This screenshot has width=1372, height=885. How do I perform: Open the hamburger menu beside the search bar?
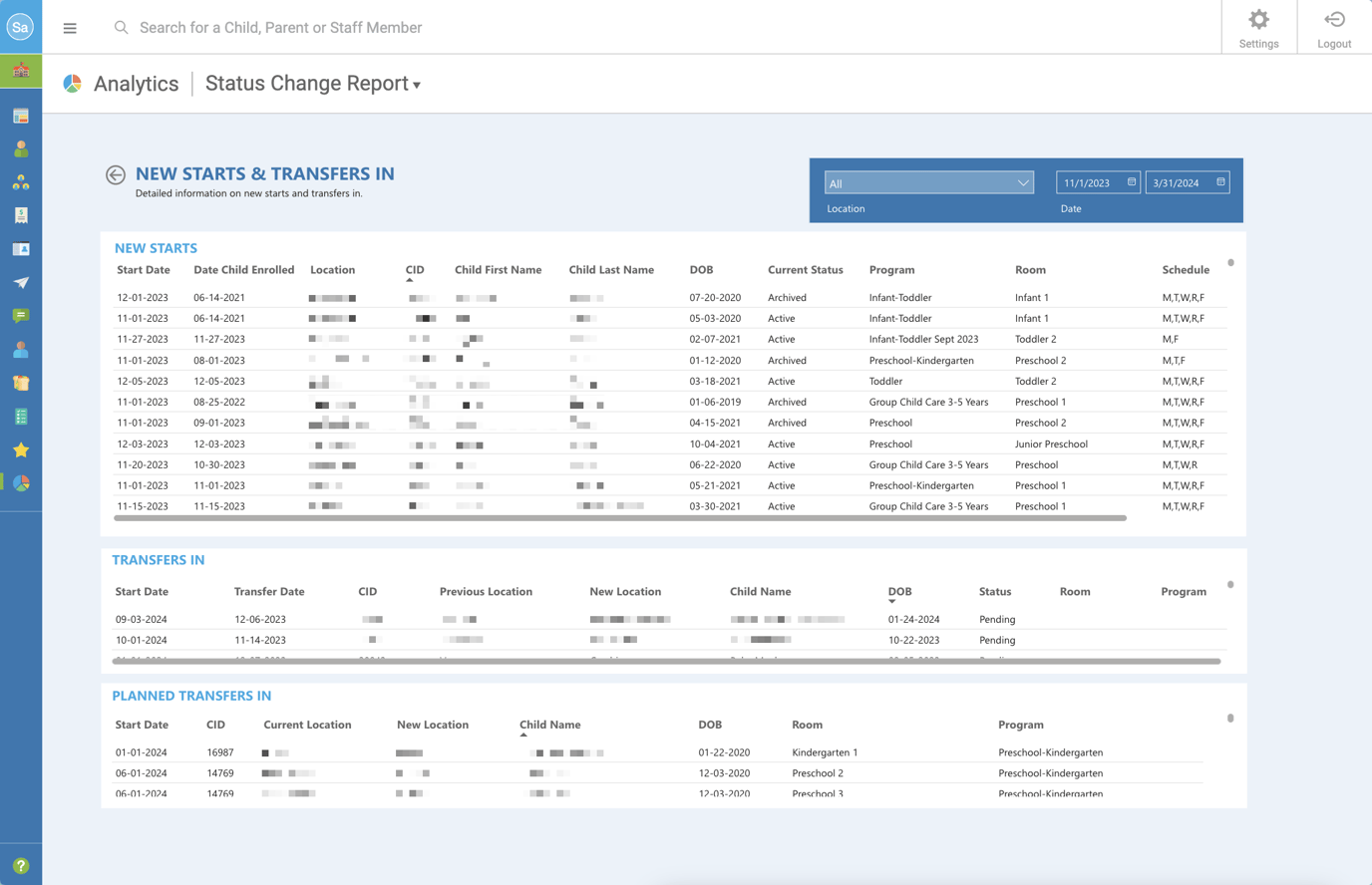click(69, 27)
